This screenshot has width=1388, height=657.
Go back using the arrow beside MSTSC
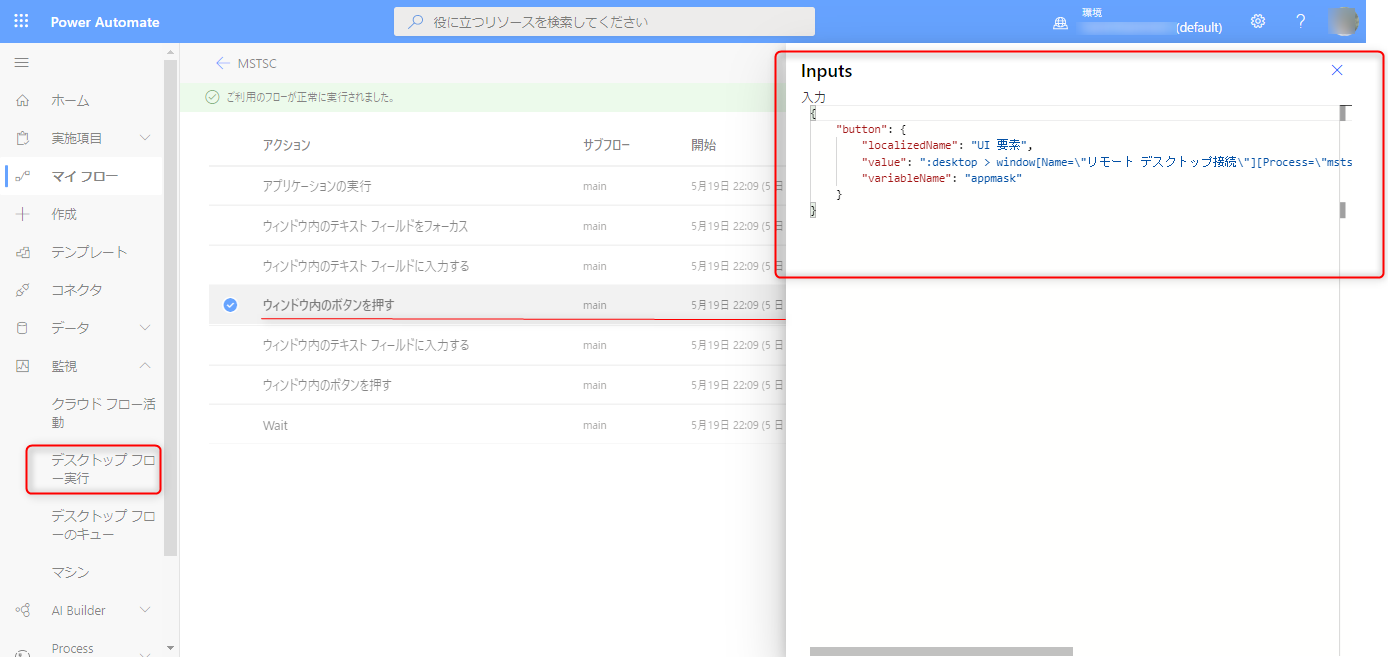click(223, 63)
